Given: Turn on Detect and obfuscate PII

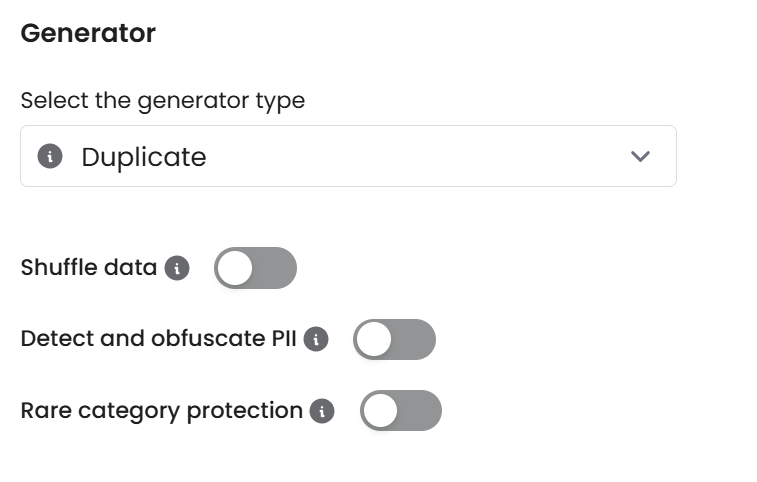Looking at the screenshot, I should pyautogui.click(x=394, y=339).
